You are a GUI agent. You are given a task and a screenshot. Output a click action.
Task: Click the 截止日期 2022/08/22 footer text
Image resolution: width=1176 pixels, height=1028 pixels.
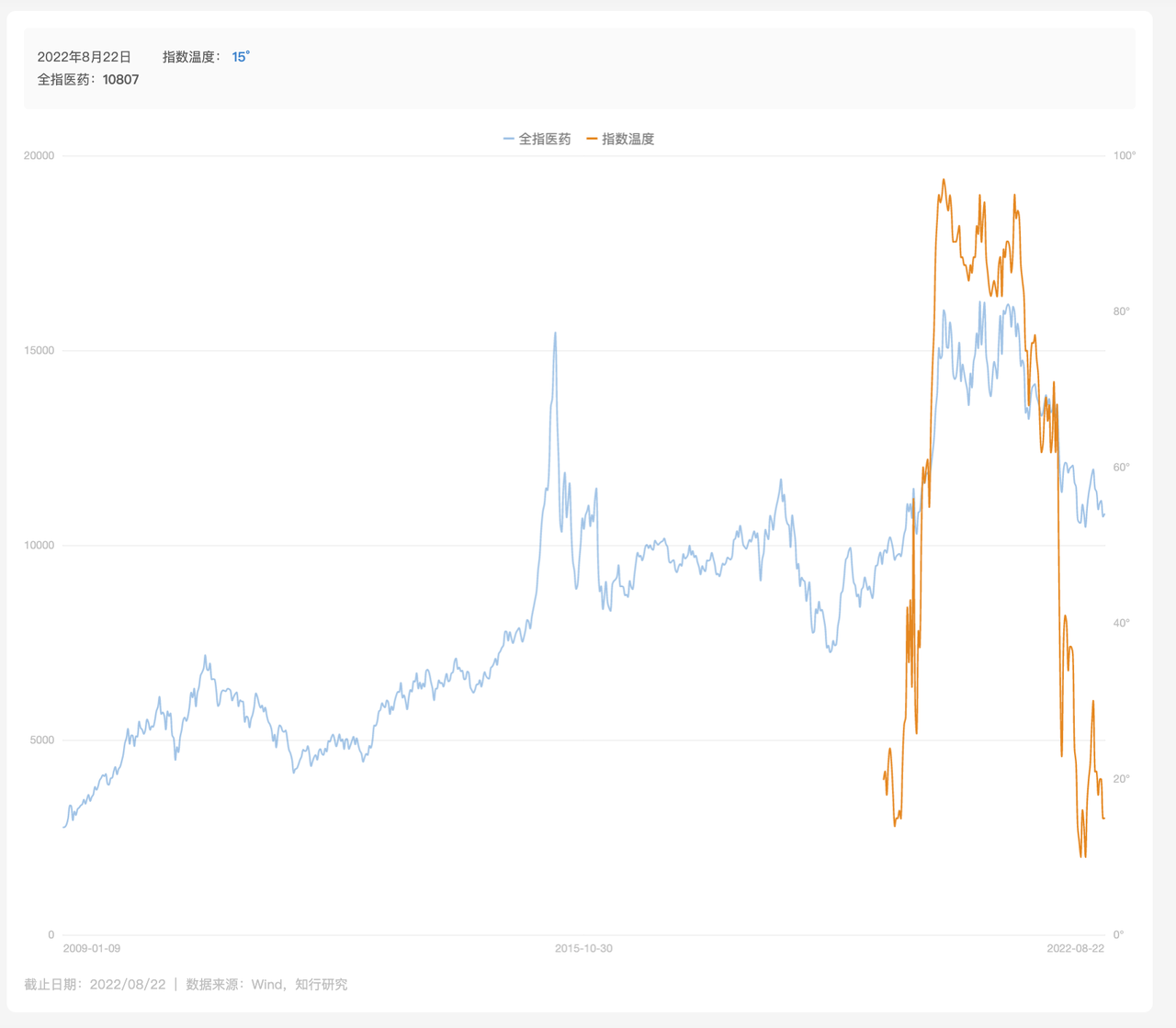point(96,985)
